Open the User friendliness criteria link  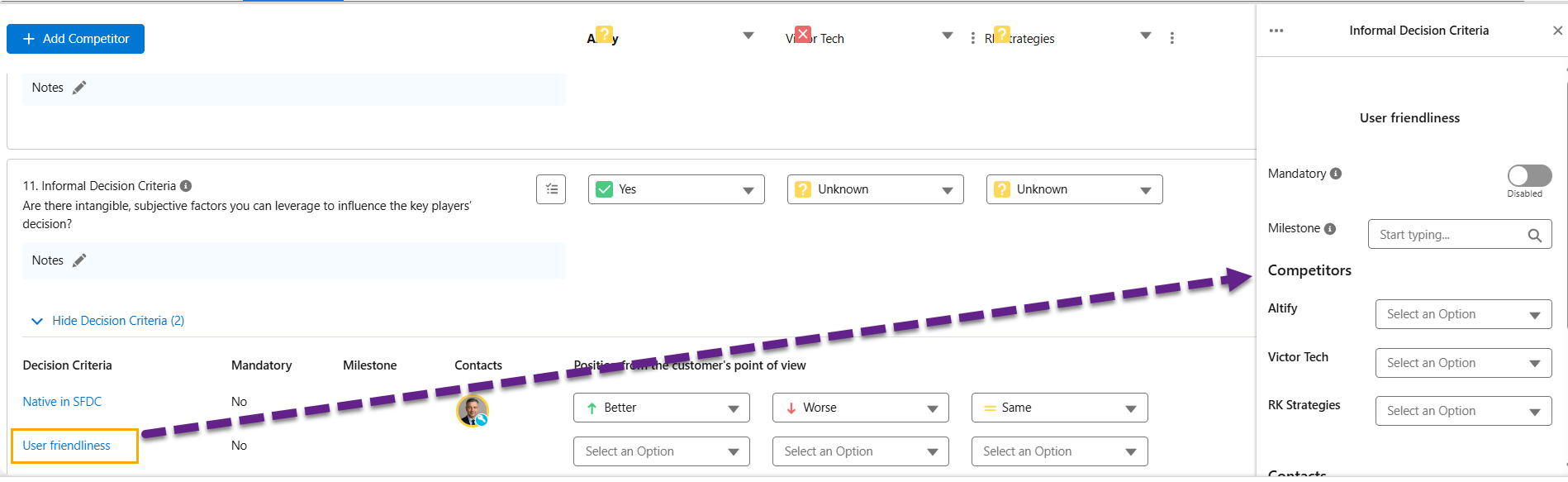(66, 446)
